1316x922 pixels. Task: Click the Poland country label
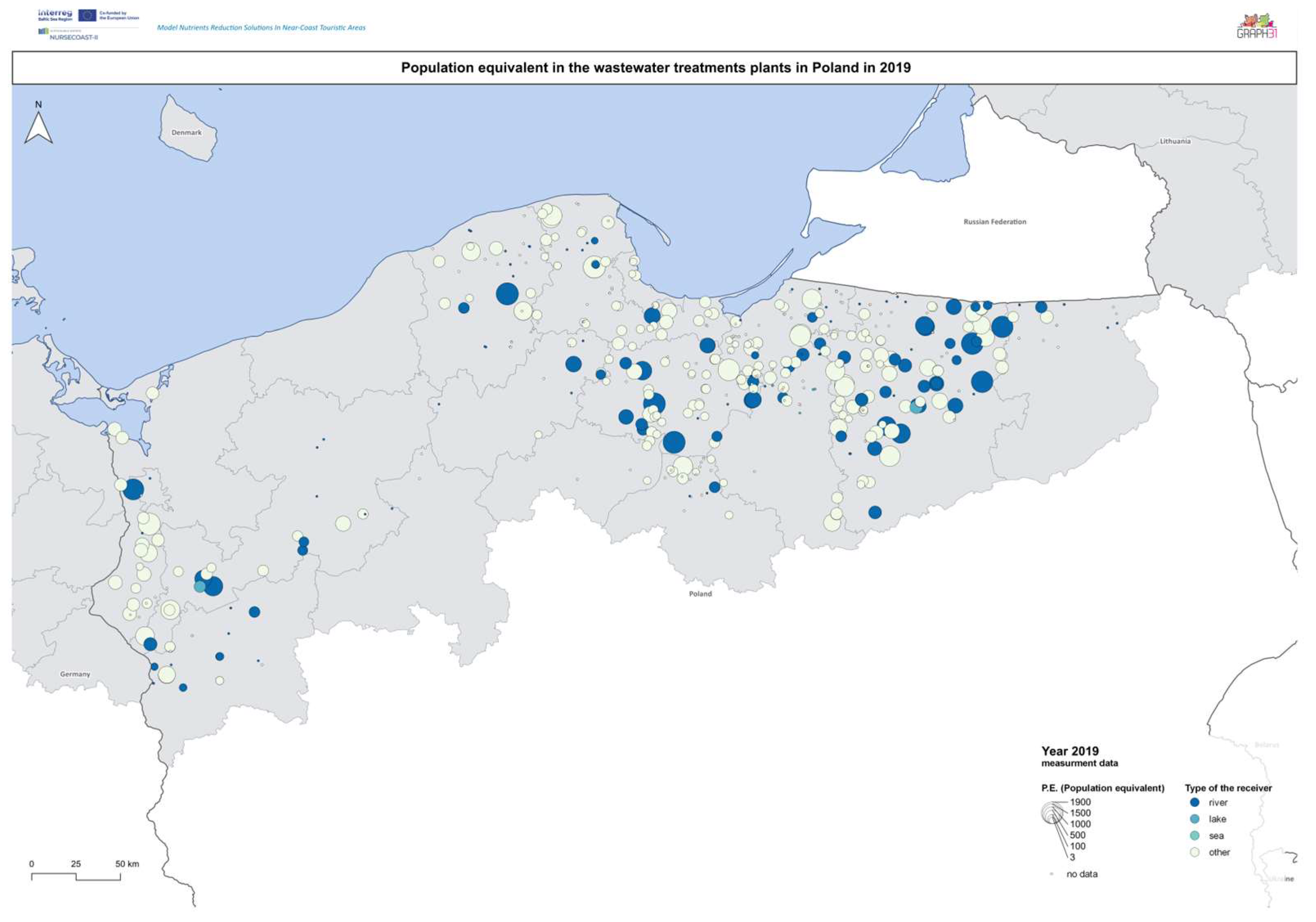tap(700, 593)
